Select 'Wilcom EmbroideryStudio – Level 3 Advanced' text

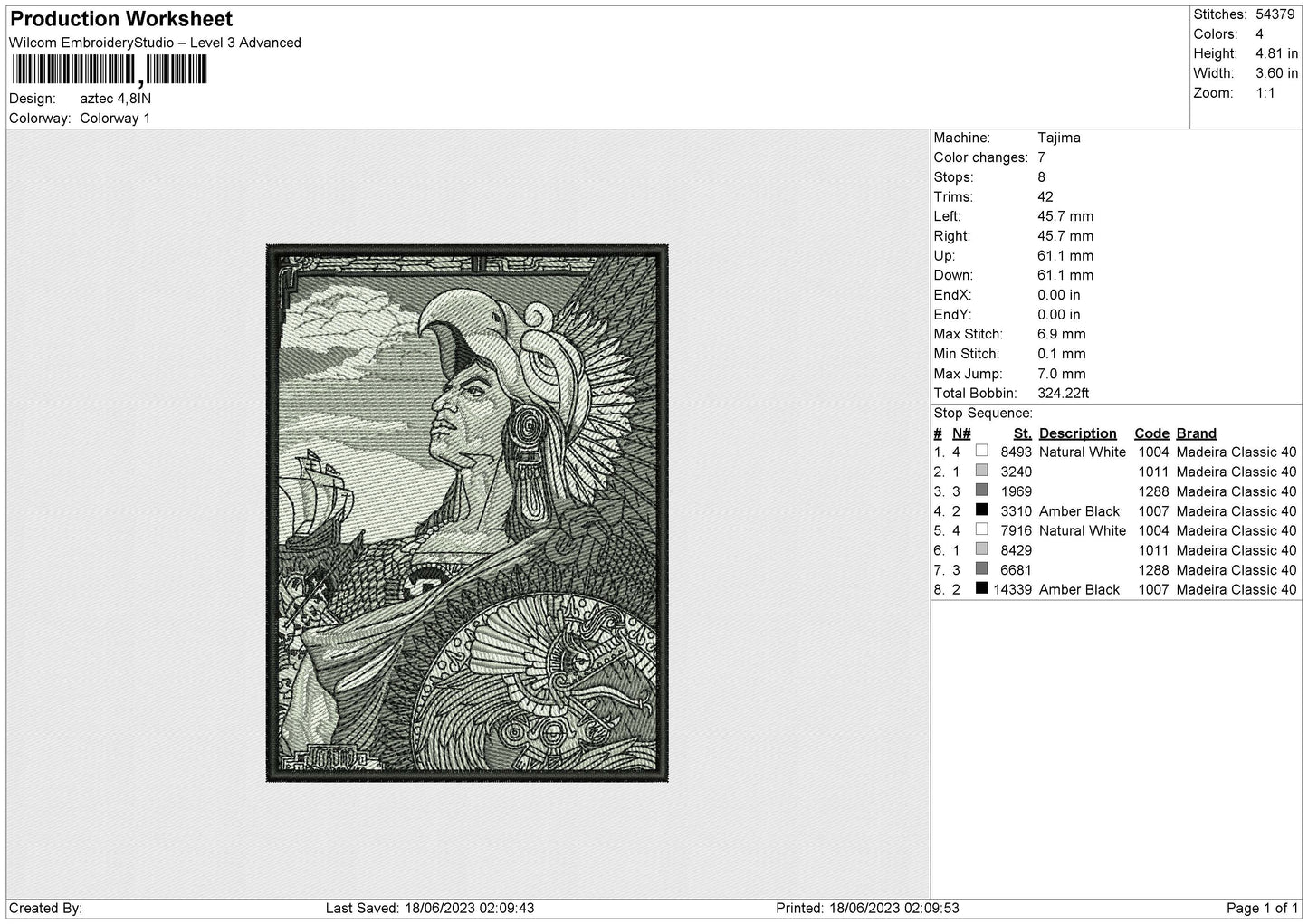click(x=155, y=43)
